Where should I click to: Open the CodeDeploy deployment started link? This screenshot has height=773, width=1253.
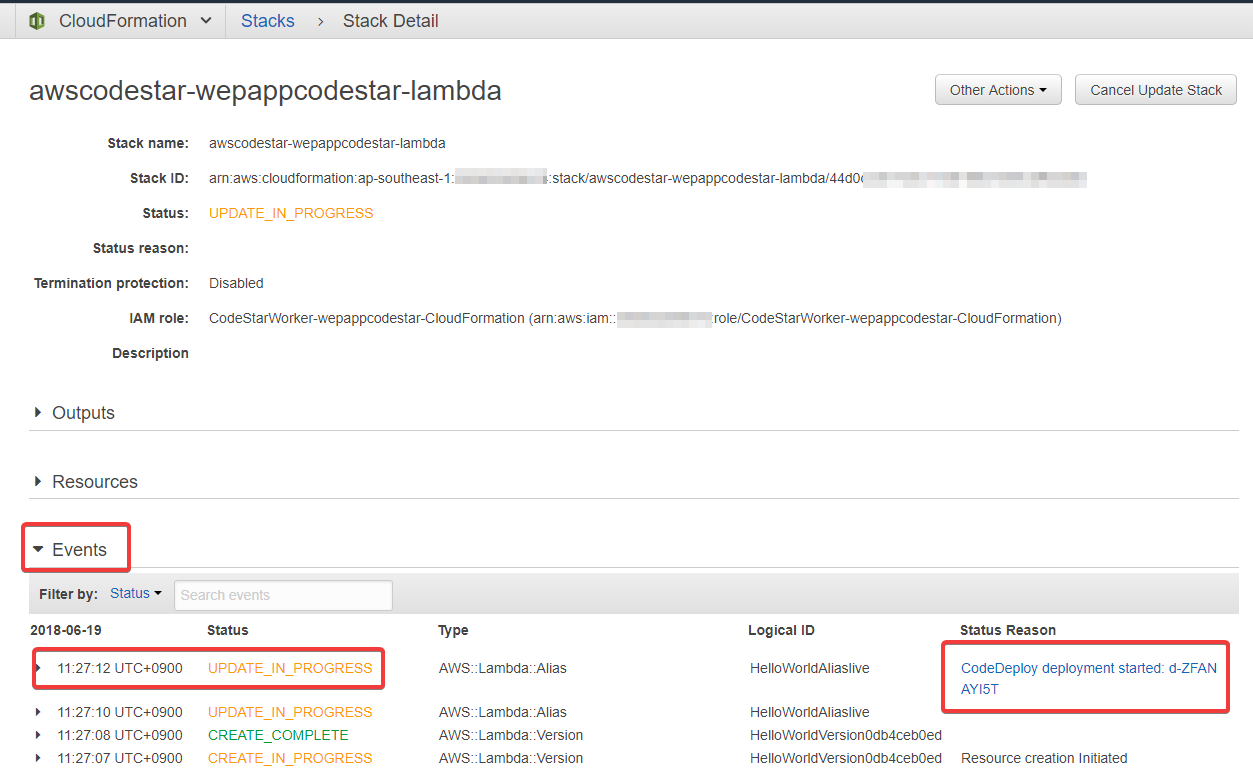click(x=1089, y=678)
